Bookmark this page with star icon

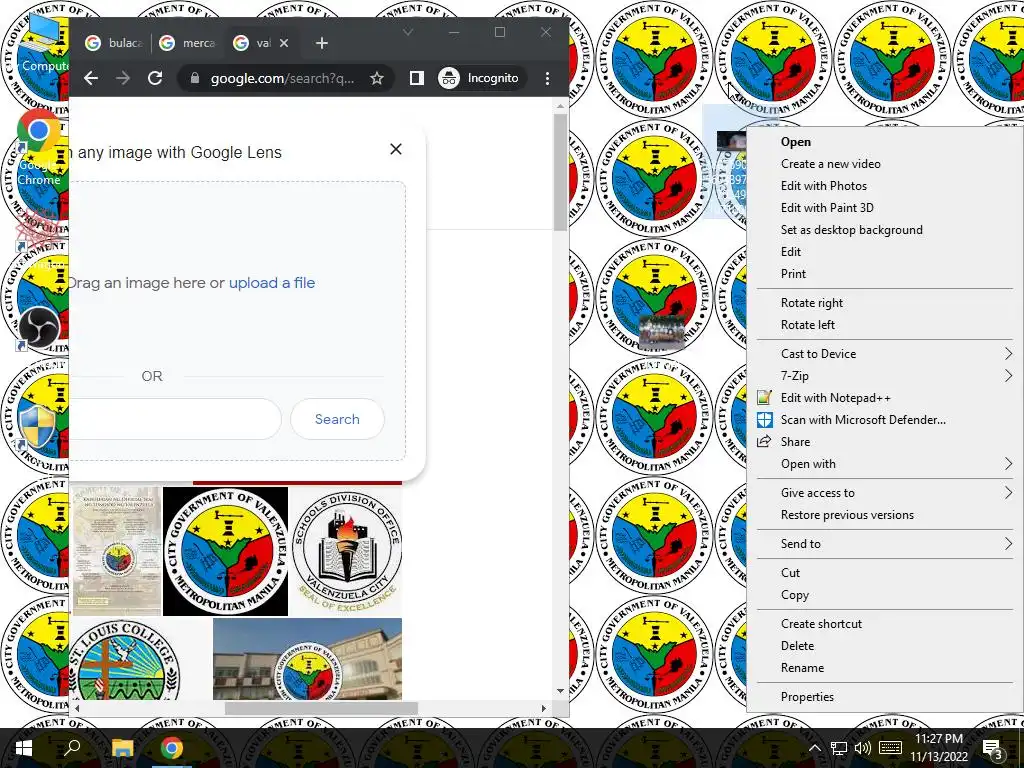click(377, 78)
